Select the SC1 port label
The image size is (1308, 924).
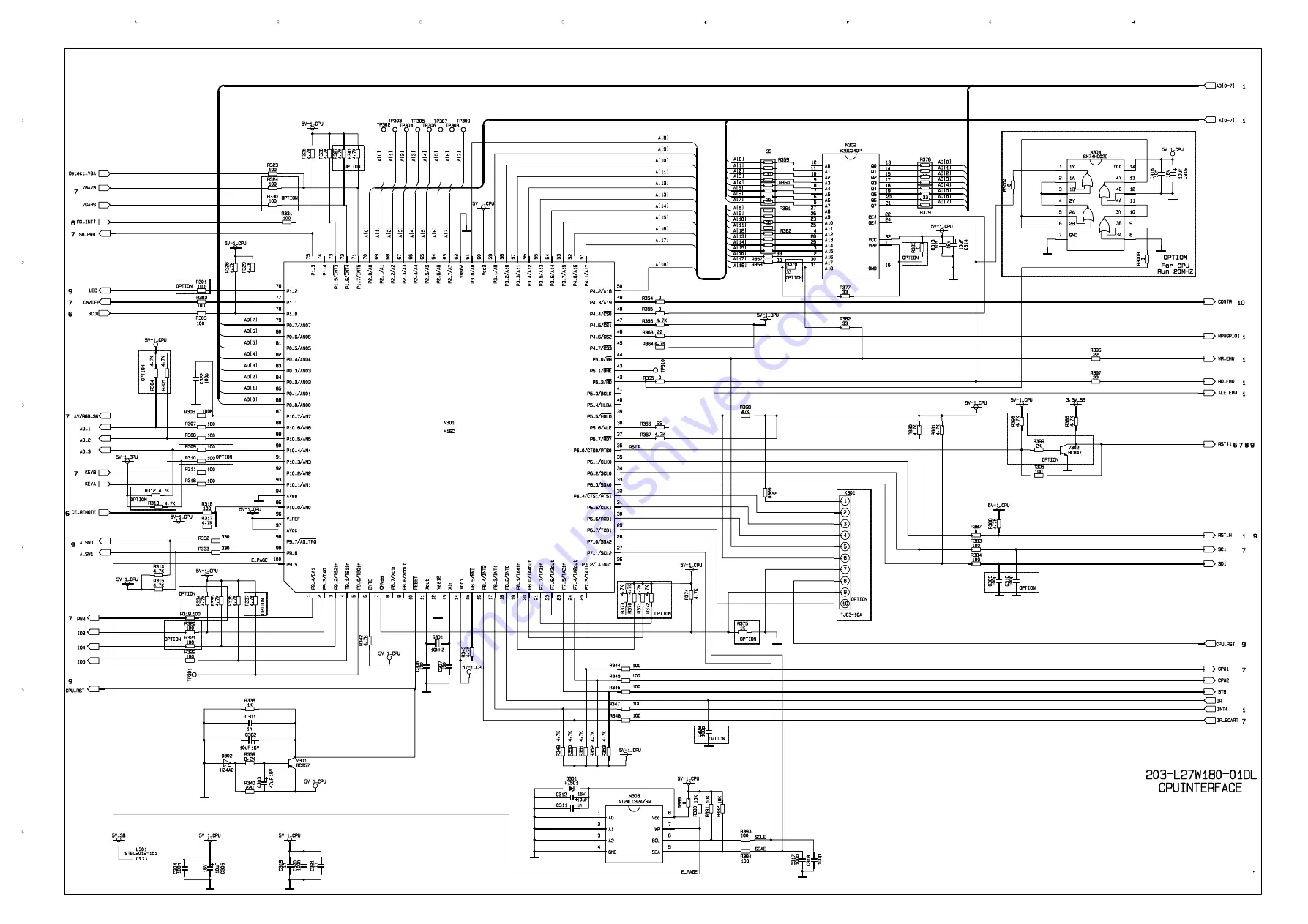(1222, 549)
